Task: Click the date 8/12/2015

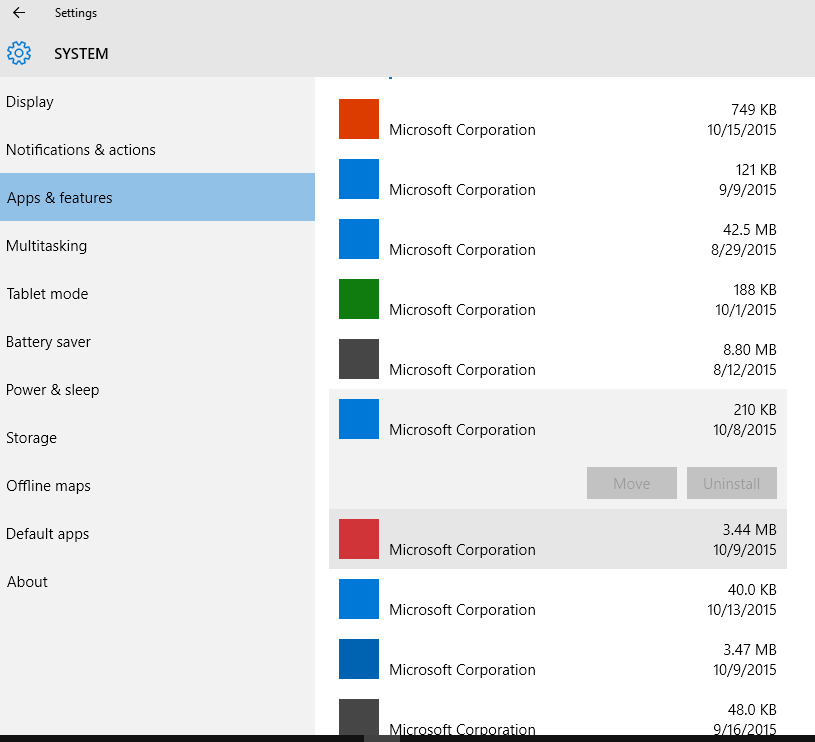Action: point(745,369)
